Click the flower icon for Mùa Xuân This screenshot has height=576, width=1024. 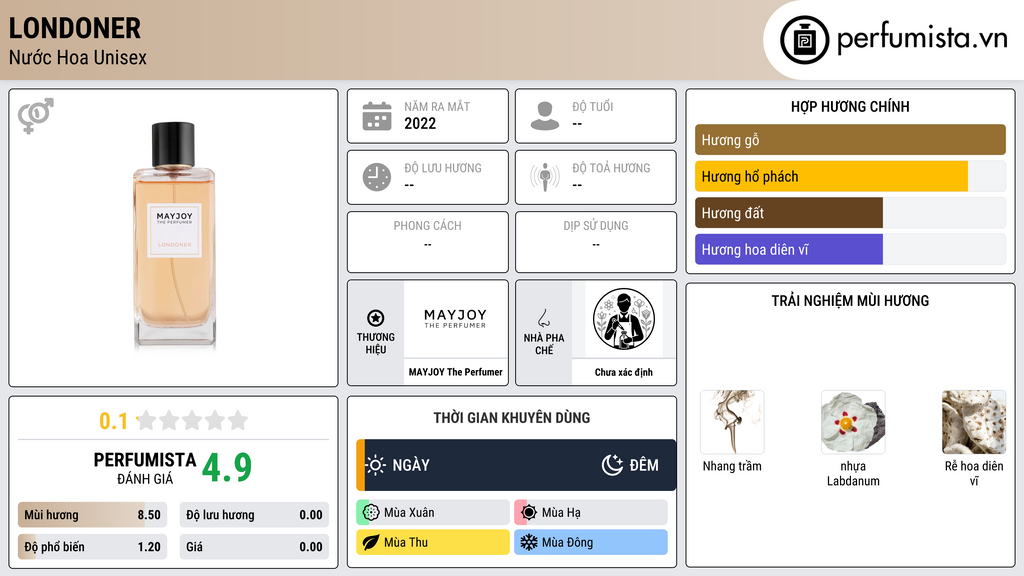371,513
